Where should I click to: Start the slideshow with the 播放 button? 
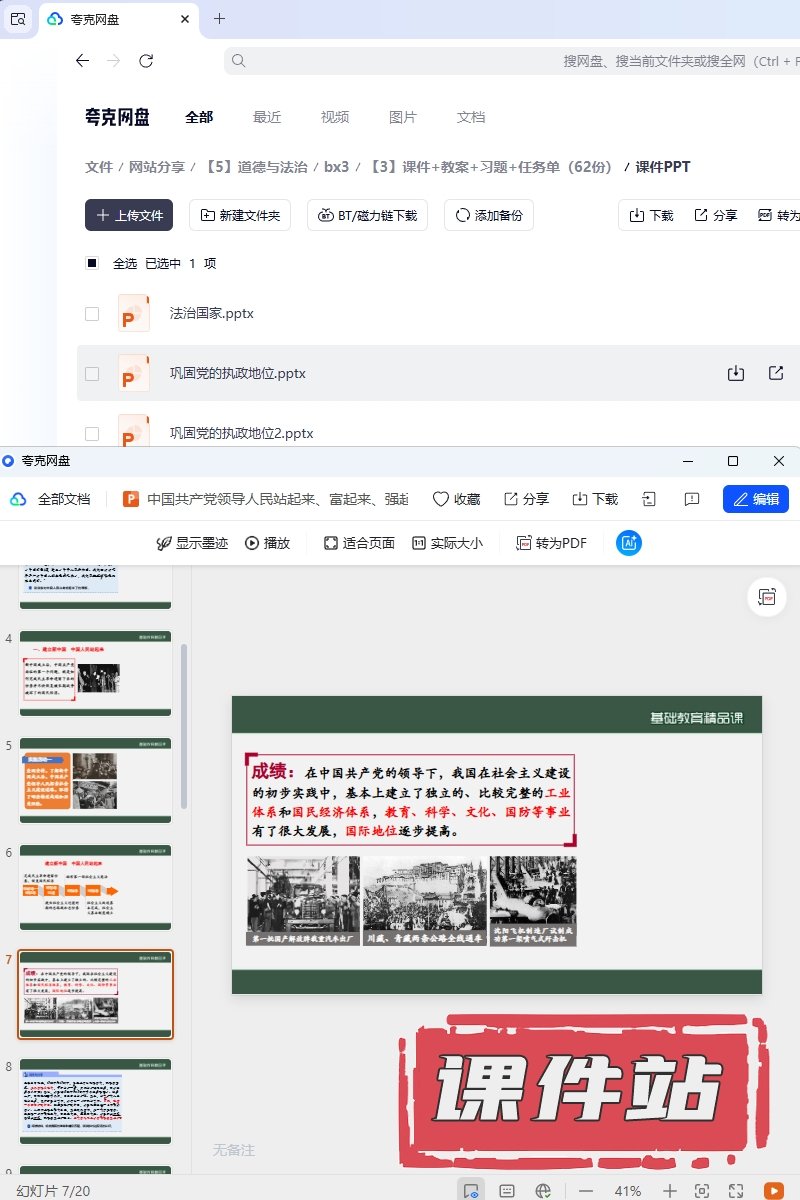click(267, 543)
